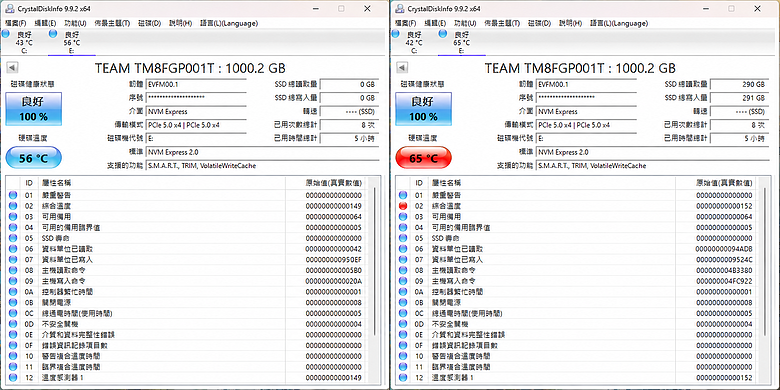The width and height of the screenshot is (780, 390).
Task: Open 說明(H) menu in the 56 °C window
Action: (180, 23)
